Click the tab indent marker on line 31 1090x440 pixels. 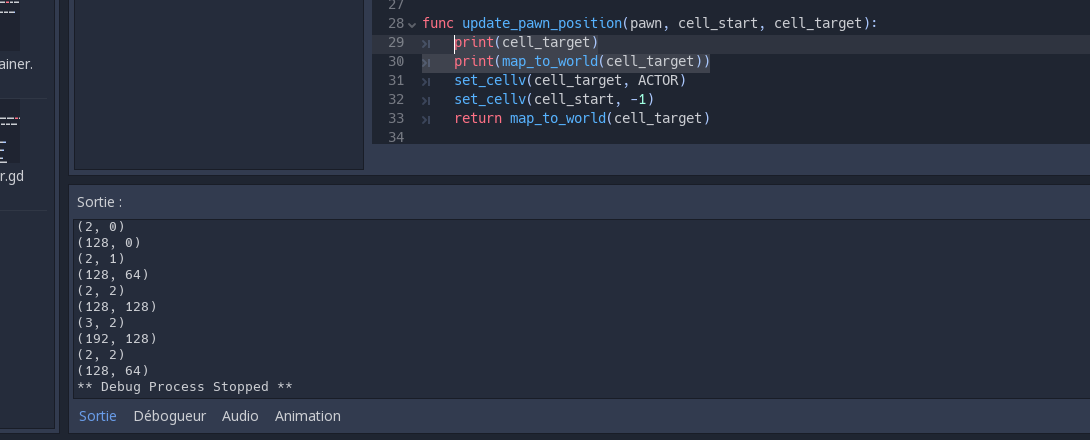426,81
